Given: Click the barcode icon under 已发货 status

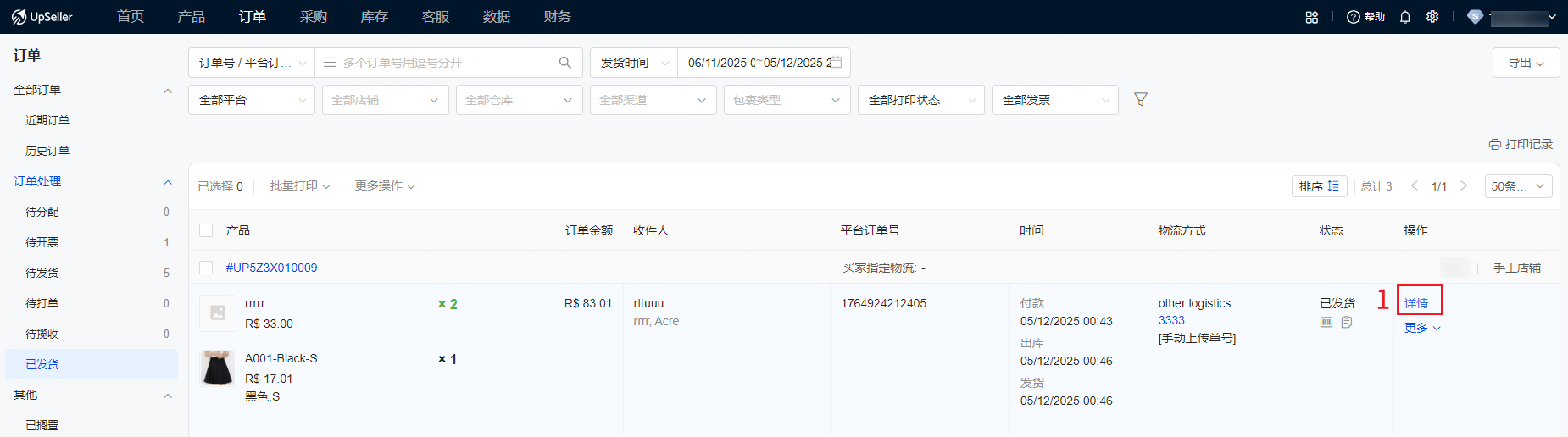Looking at the screenshot, I should click(1326, 322).
